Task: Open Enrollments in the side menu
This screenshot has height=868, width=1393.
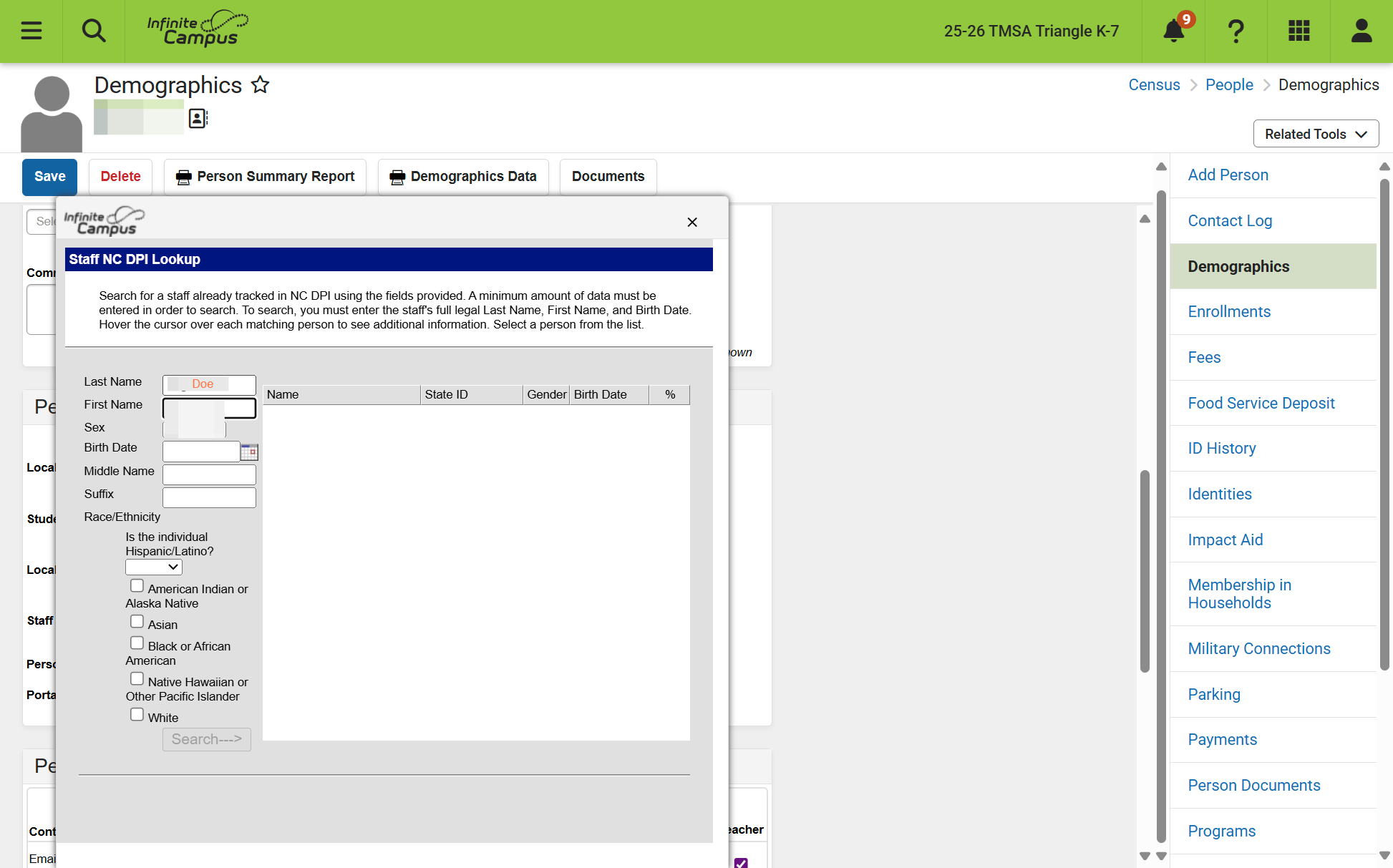Action: point(1273,311)
